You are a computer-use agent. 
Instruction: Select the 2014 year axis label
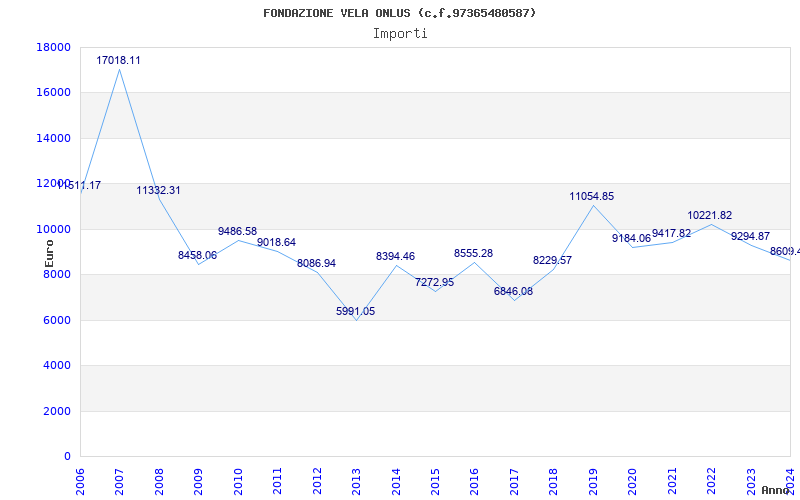tap(395, 481)
